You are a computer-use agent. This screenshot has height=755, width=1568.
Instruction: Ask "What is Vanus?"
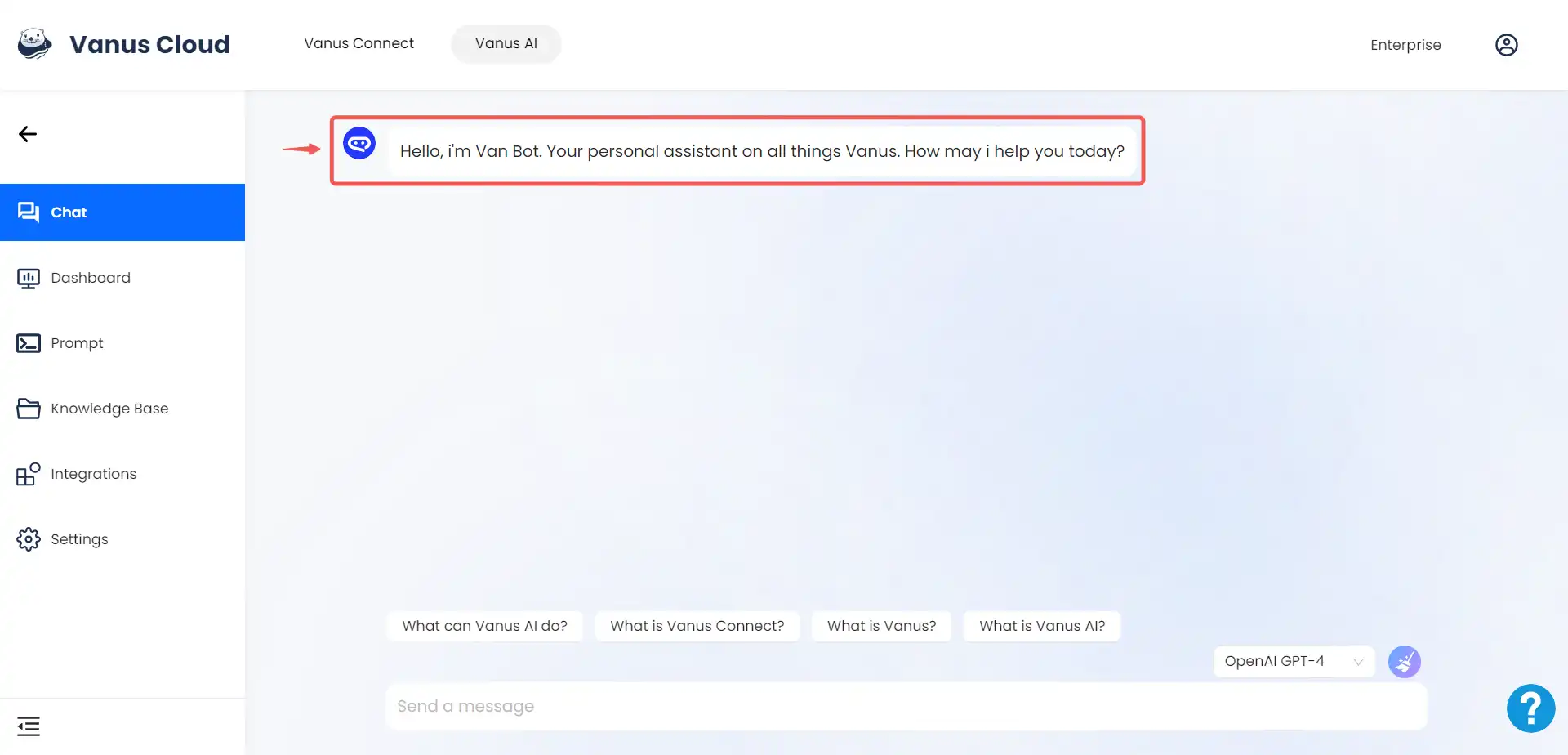pos(882,626)
